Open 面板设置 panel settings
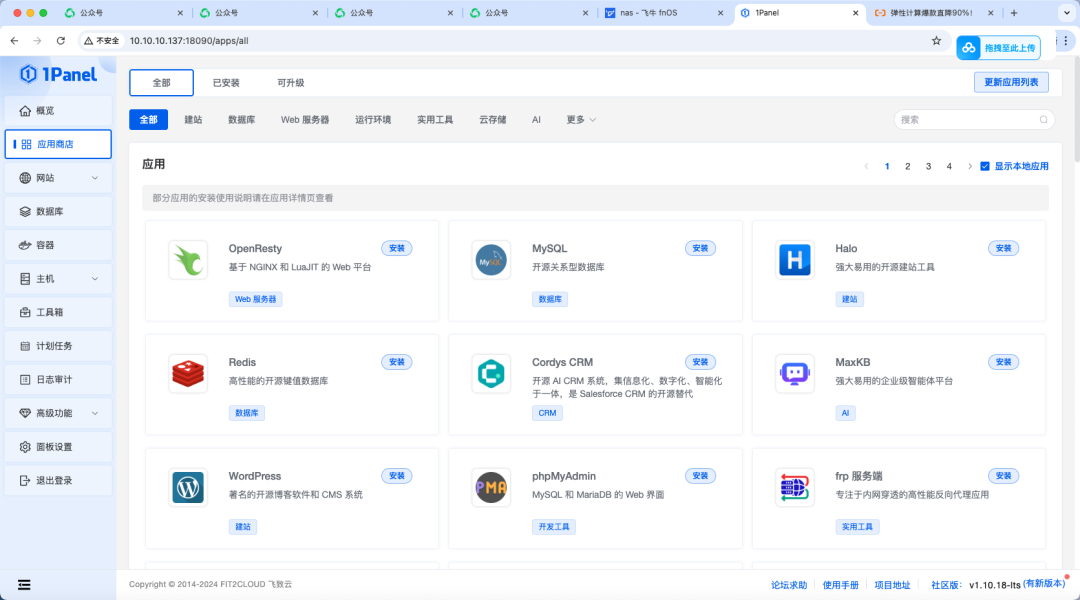The image size is (1080, 600). [59, 447]
